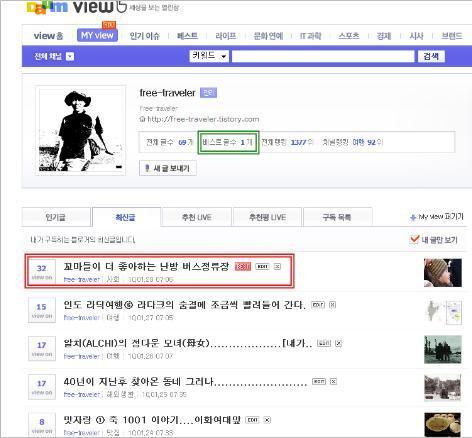Click delete X for 알치(ALCHI) post
The width and height of the screenshot is (472, 438).
point(339,343)
